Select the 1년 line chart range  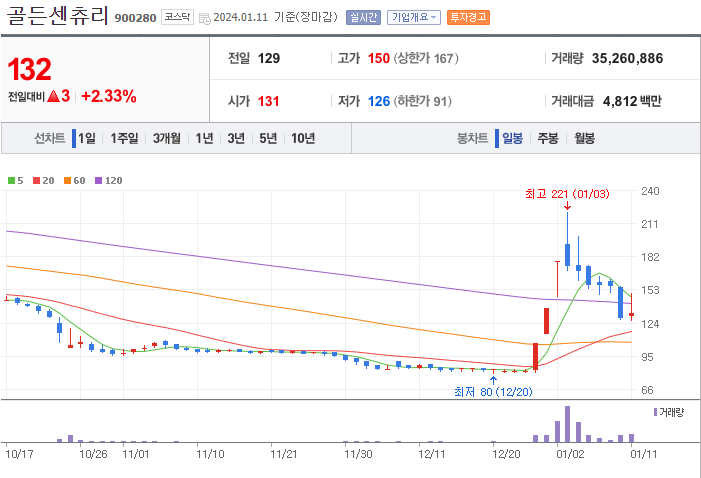pyautogui.click(x=204, y=138)
